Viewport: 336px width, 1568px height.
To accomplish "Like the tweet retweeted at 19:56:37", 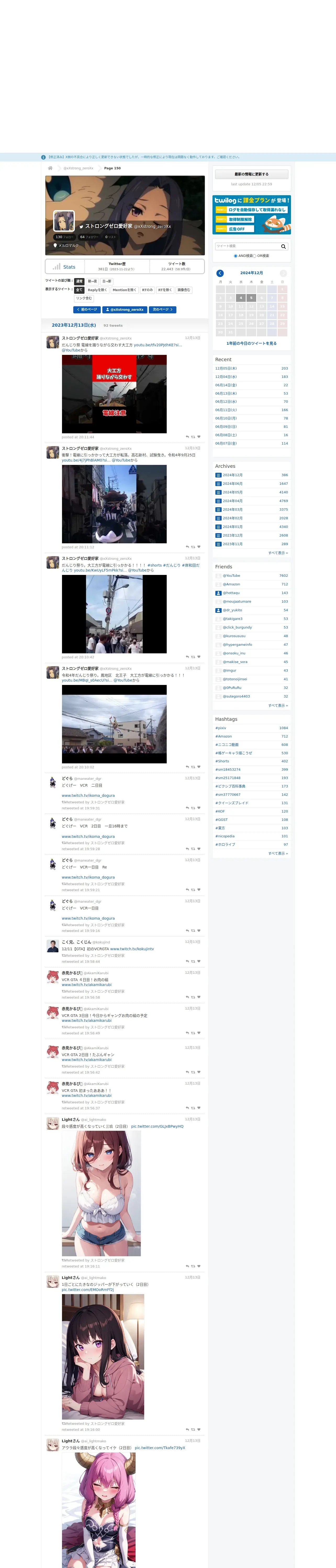I will 199,1108.
